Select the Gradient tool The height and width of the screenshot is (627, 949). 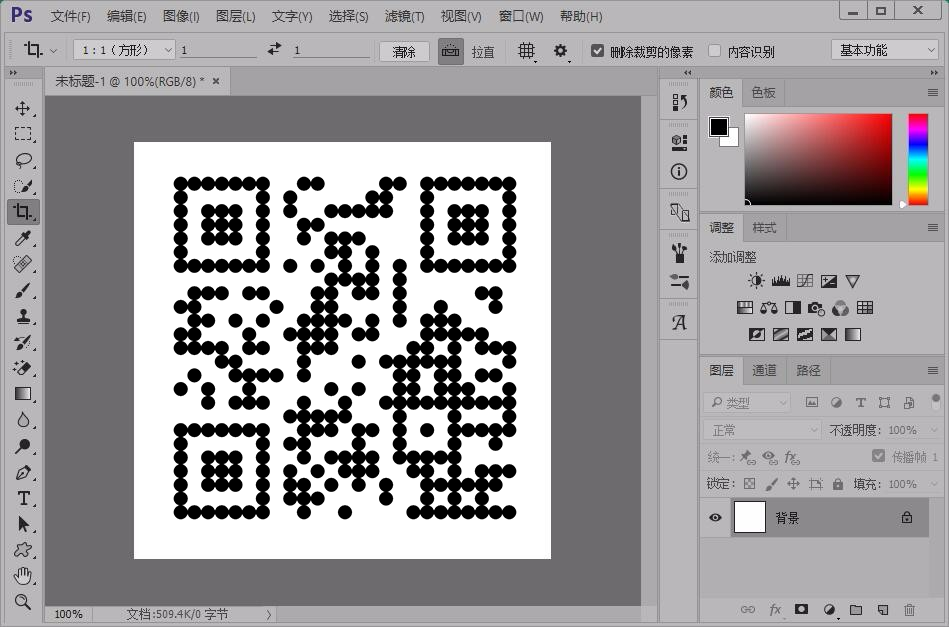click(x=23, y=394)
